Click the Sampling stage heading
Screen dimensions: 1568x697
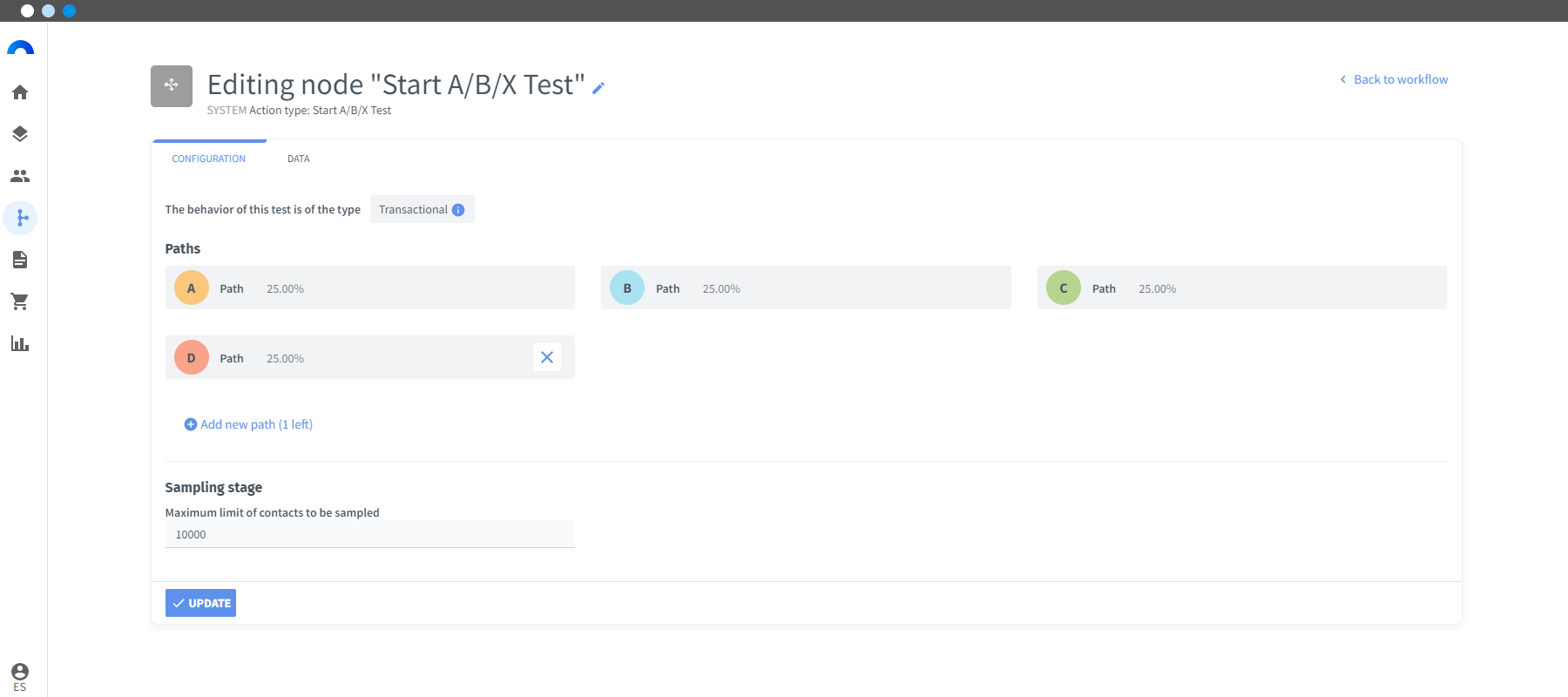213,487
